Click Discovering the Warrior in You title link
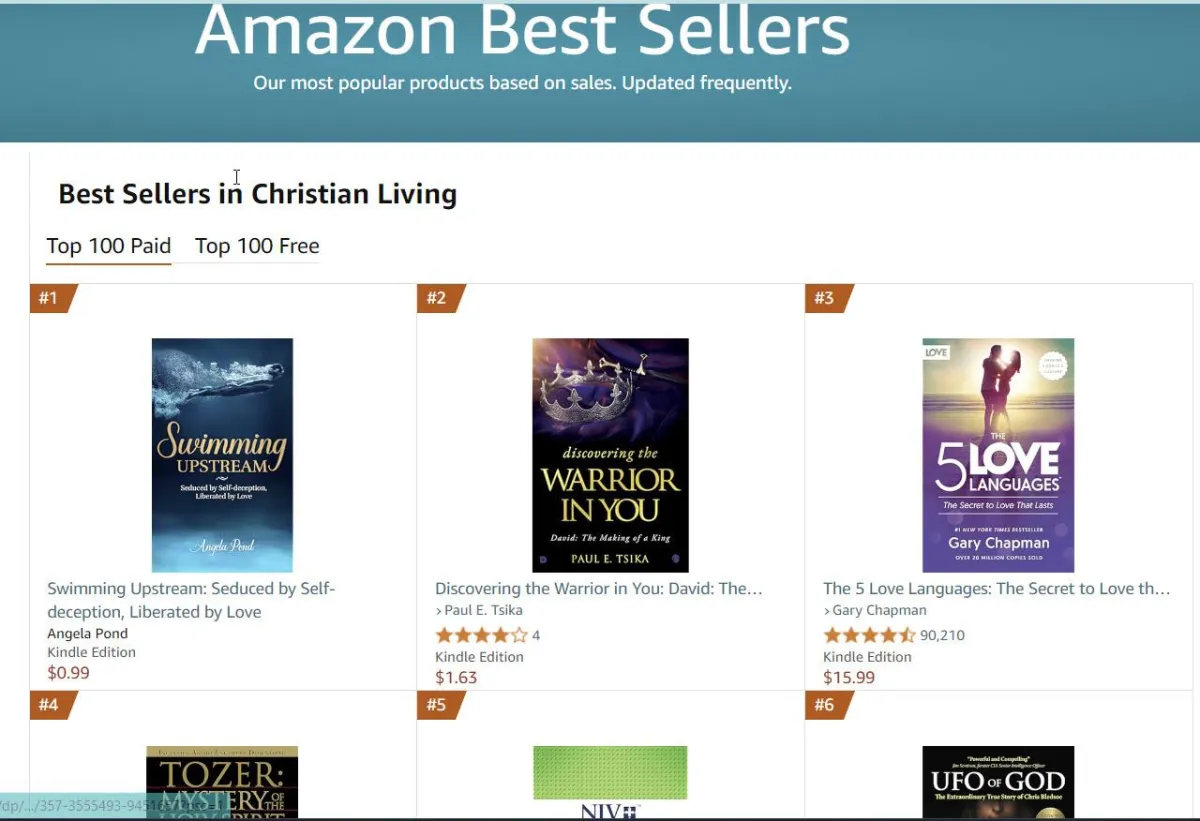 point(599,589)
